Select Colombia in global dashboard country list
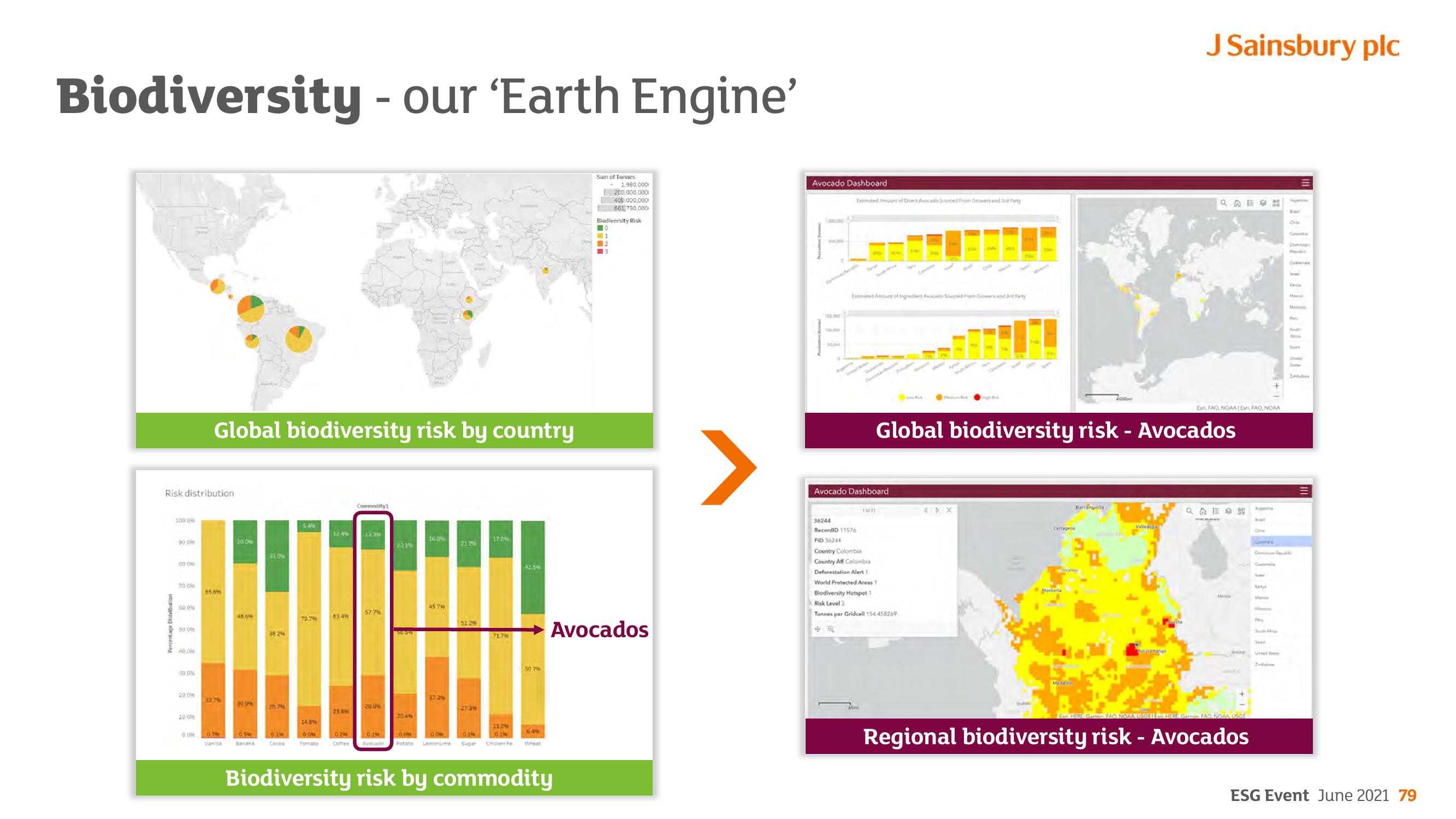 pos(1298,234)
